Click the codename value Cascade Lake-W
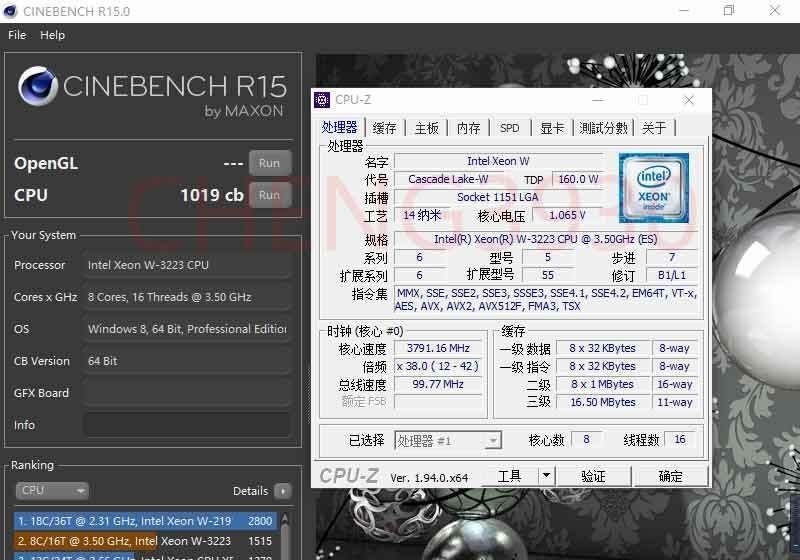800x560 pixels. click(448, 179)
